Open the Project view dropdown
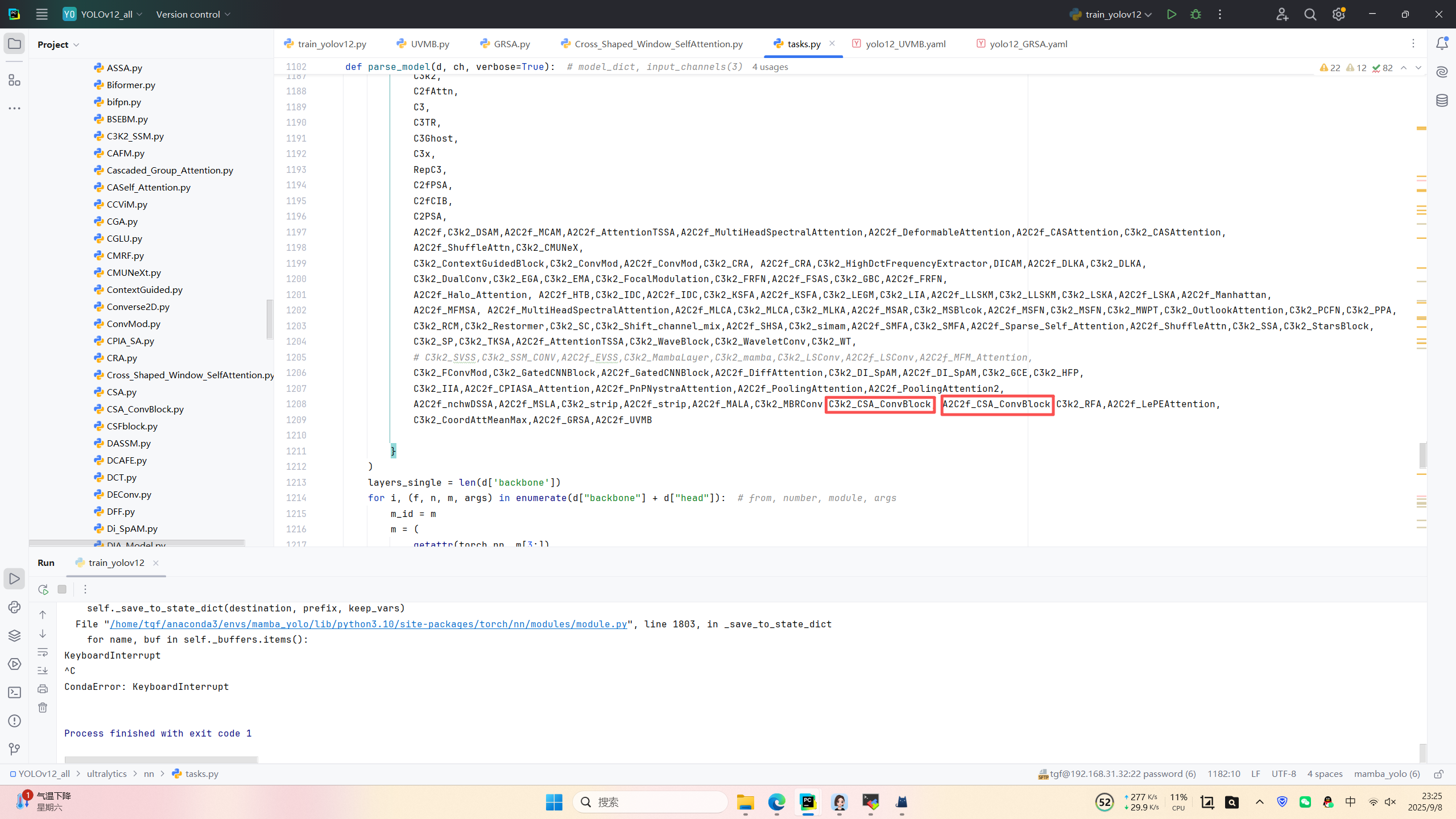The width and height of the screenshot is (1456, 819). pos(58,44)
